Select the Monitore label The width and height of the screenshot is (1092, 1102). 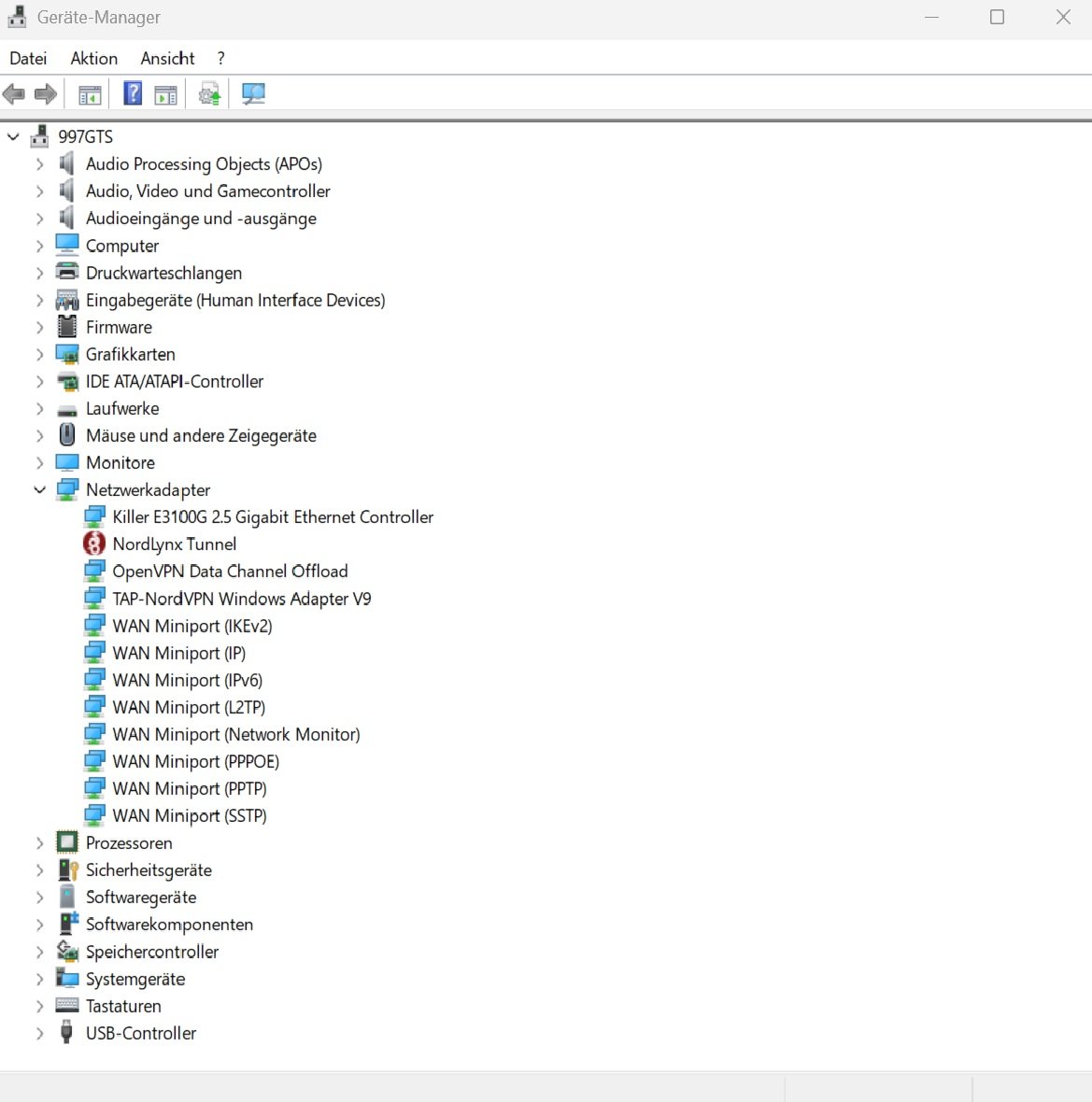click(x=121, y=463)
